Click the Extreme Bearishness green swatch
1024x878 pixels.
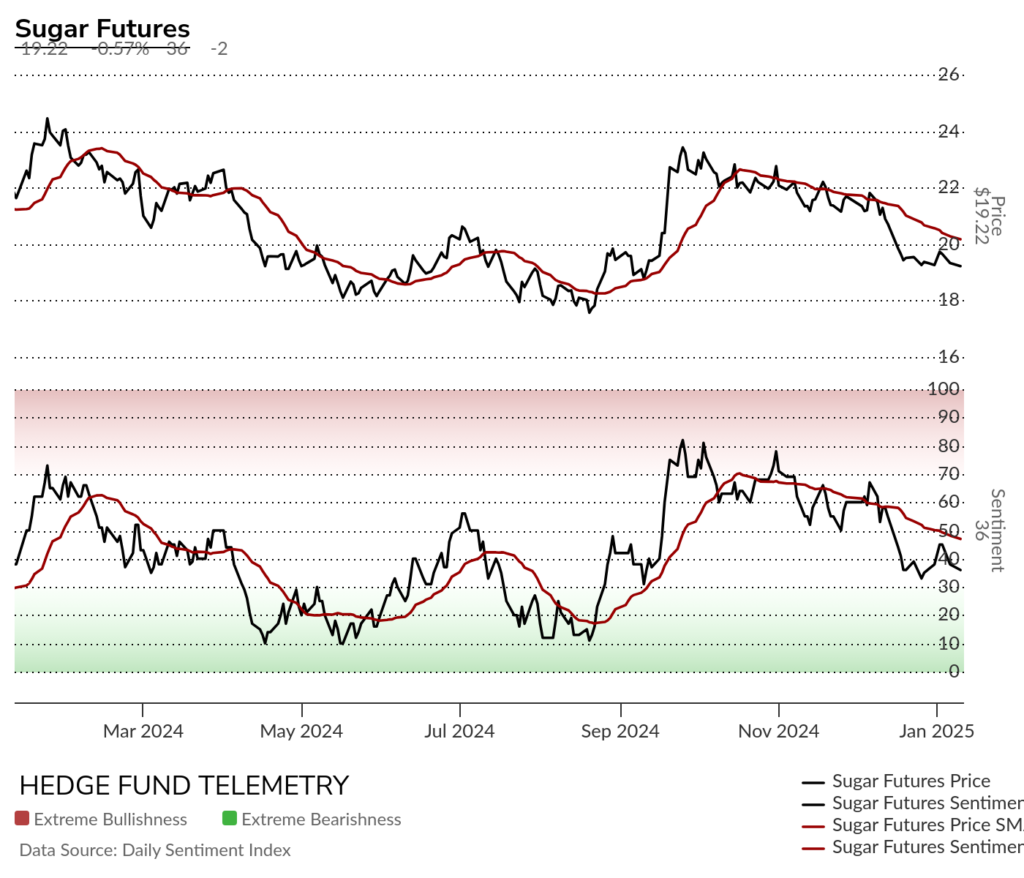click(229, 819)
